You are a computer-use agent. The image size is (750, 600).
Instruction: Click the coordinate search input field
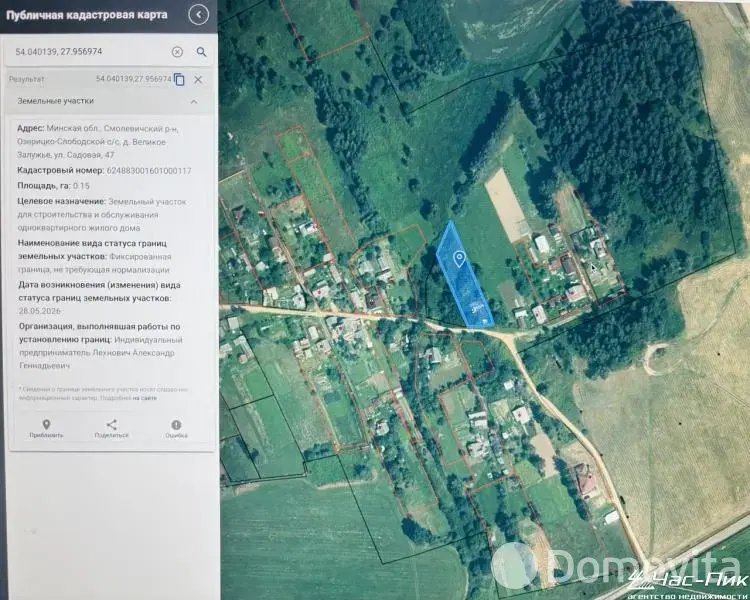[91, 52]
